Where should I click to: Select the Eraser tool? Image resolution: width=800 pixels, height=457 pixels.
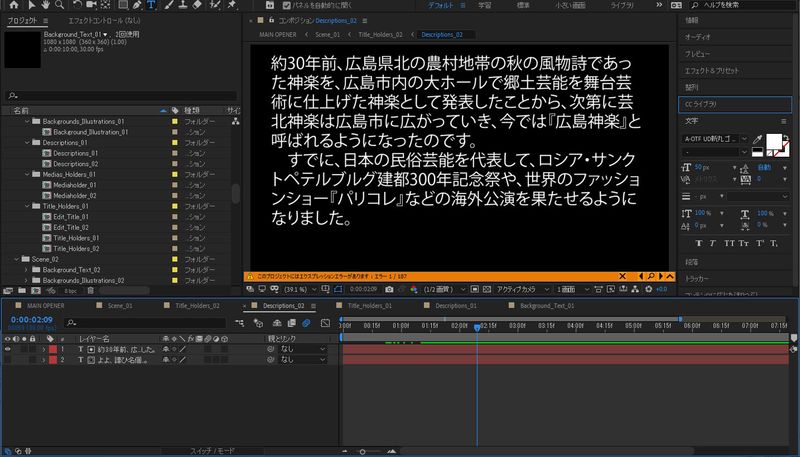click(199, 5)
